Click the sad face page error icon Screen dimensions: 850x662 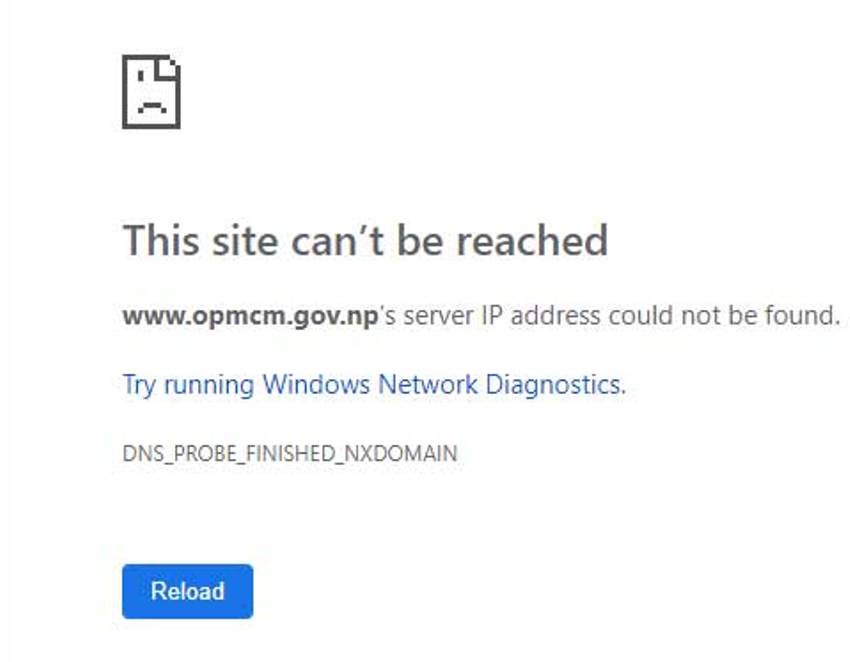click(151, 92)
